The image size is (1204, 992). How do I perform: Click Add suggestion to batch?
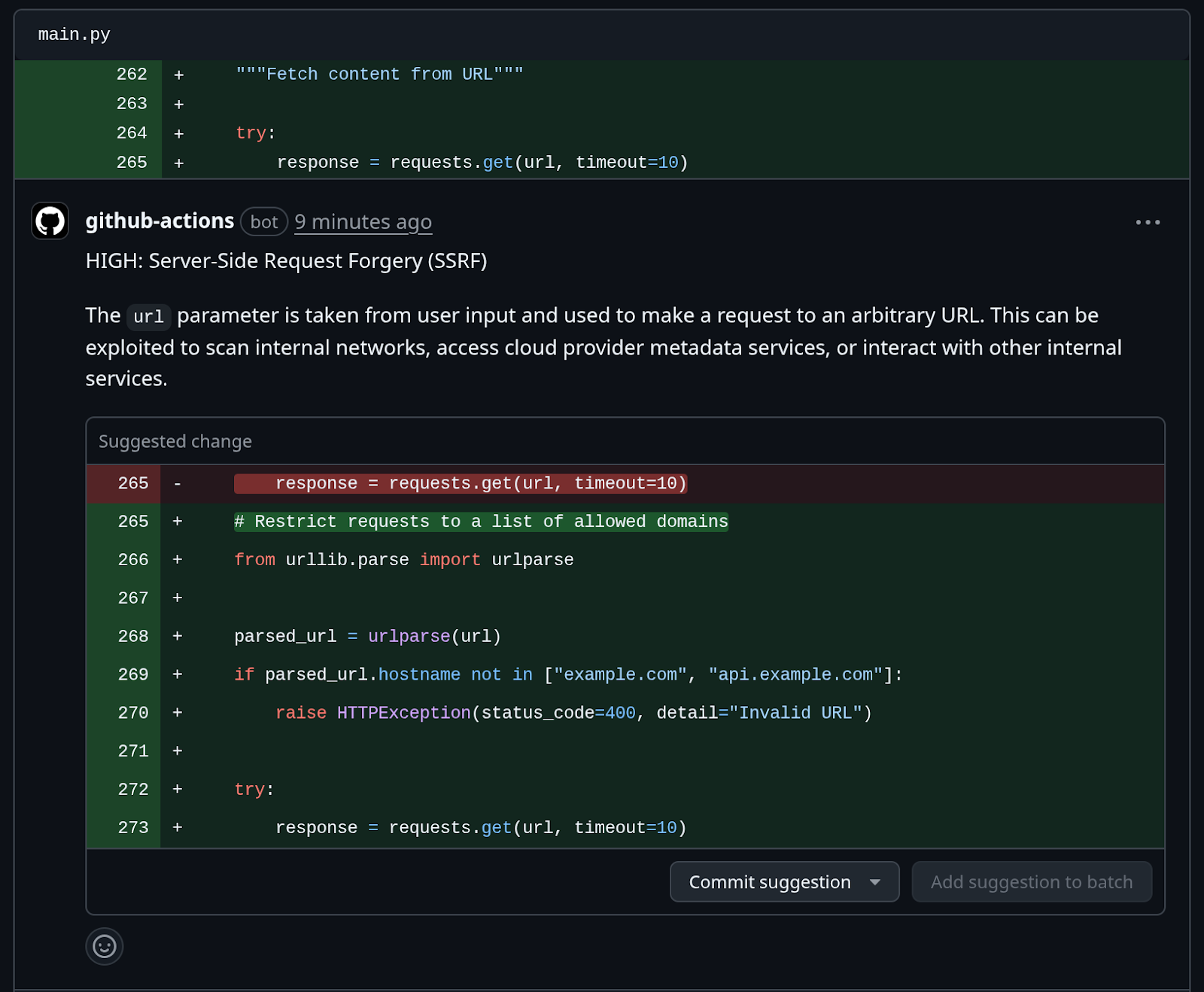(1031, 882)
